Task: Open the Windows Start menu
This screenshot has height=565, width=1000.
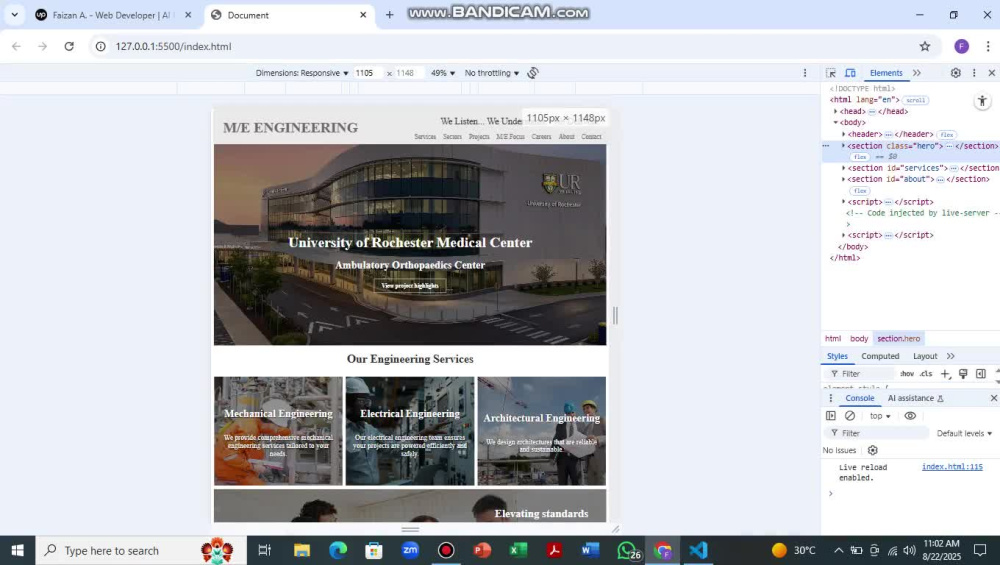Action: [17, 550]
